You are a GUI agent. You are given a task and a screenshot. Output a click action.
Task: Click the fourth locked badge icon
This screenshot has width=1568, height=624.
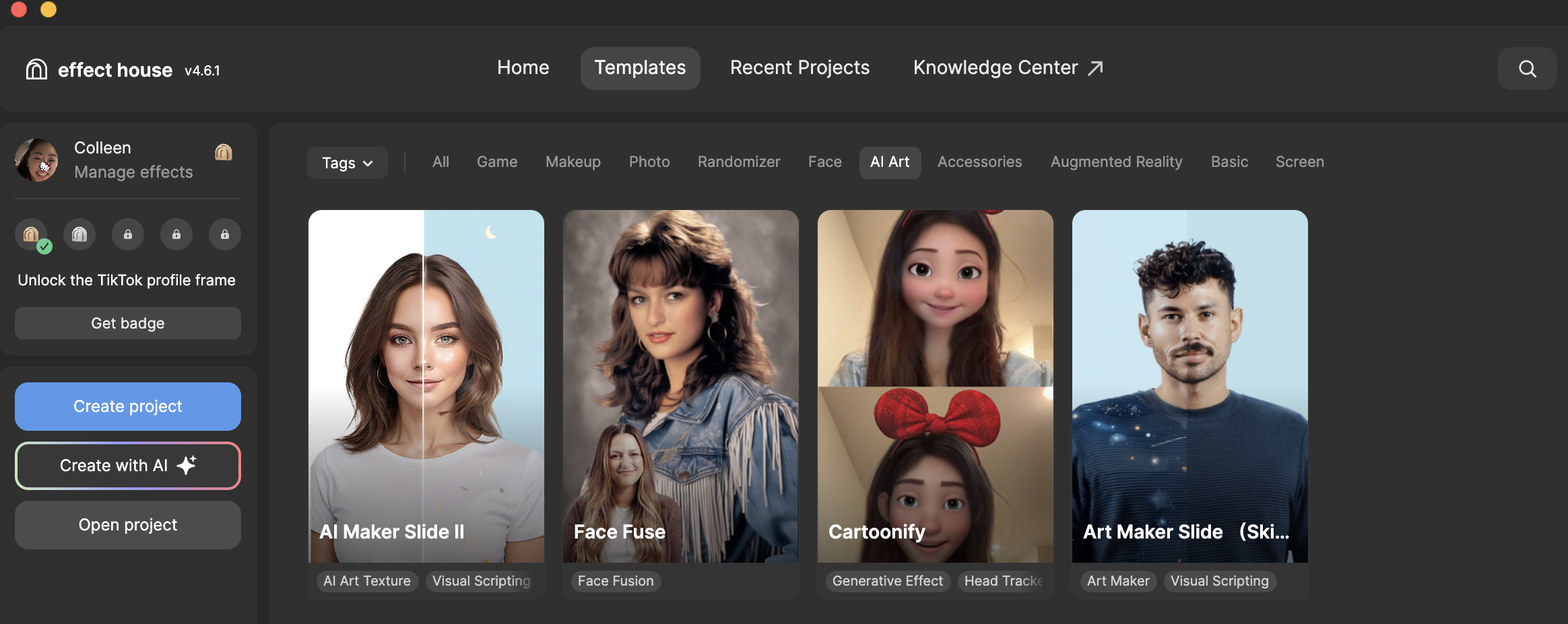[176, 234]
